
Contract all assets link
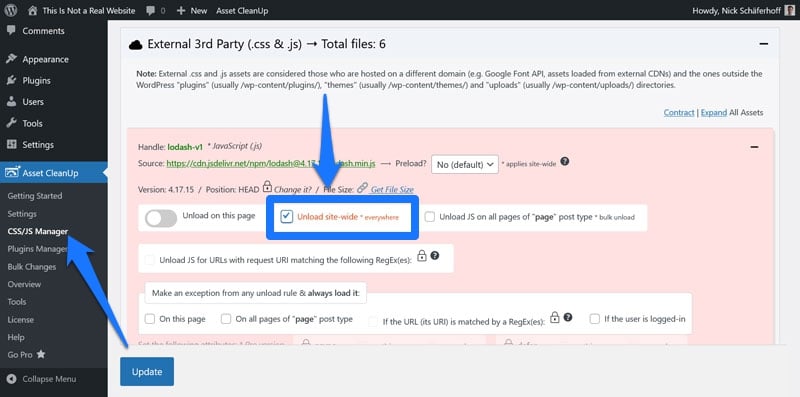tap(679, 113)
